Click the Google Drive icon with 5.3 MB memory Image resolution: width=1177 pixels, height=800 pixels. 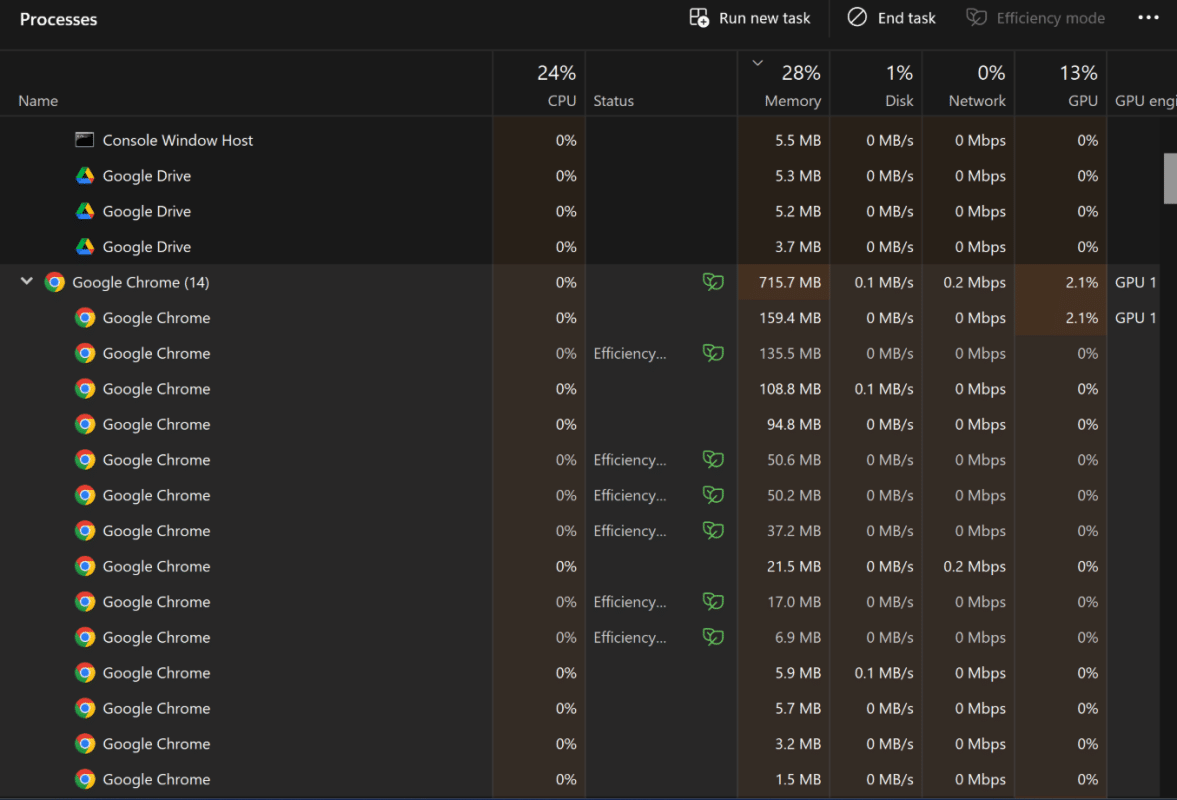point(85,176)
